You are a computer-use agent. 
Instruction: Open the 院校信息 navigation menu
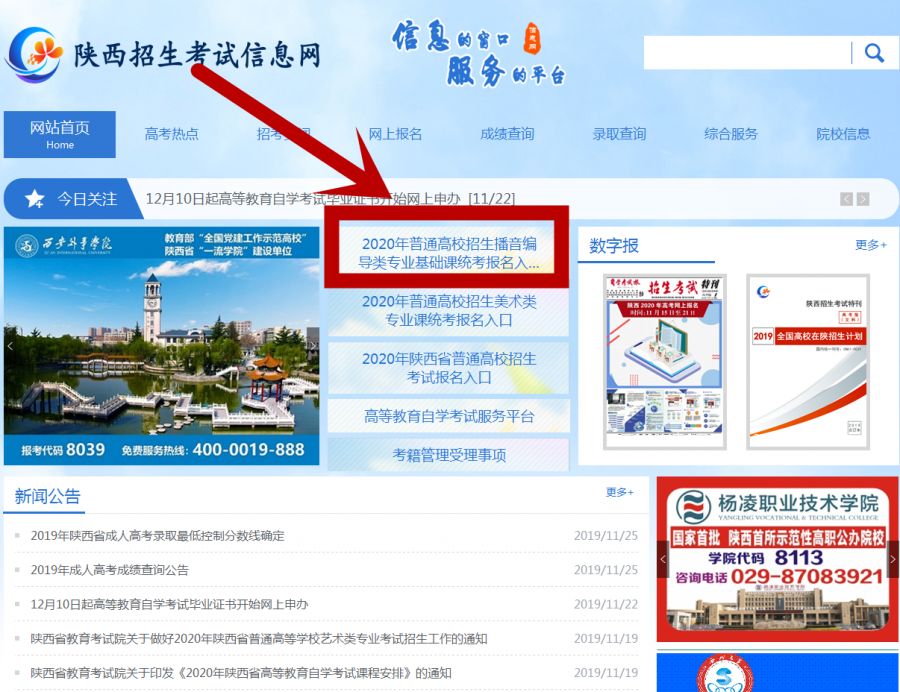point(841,133)
